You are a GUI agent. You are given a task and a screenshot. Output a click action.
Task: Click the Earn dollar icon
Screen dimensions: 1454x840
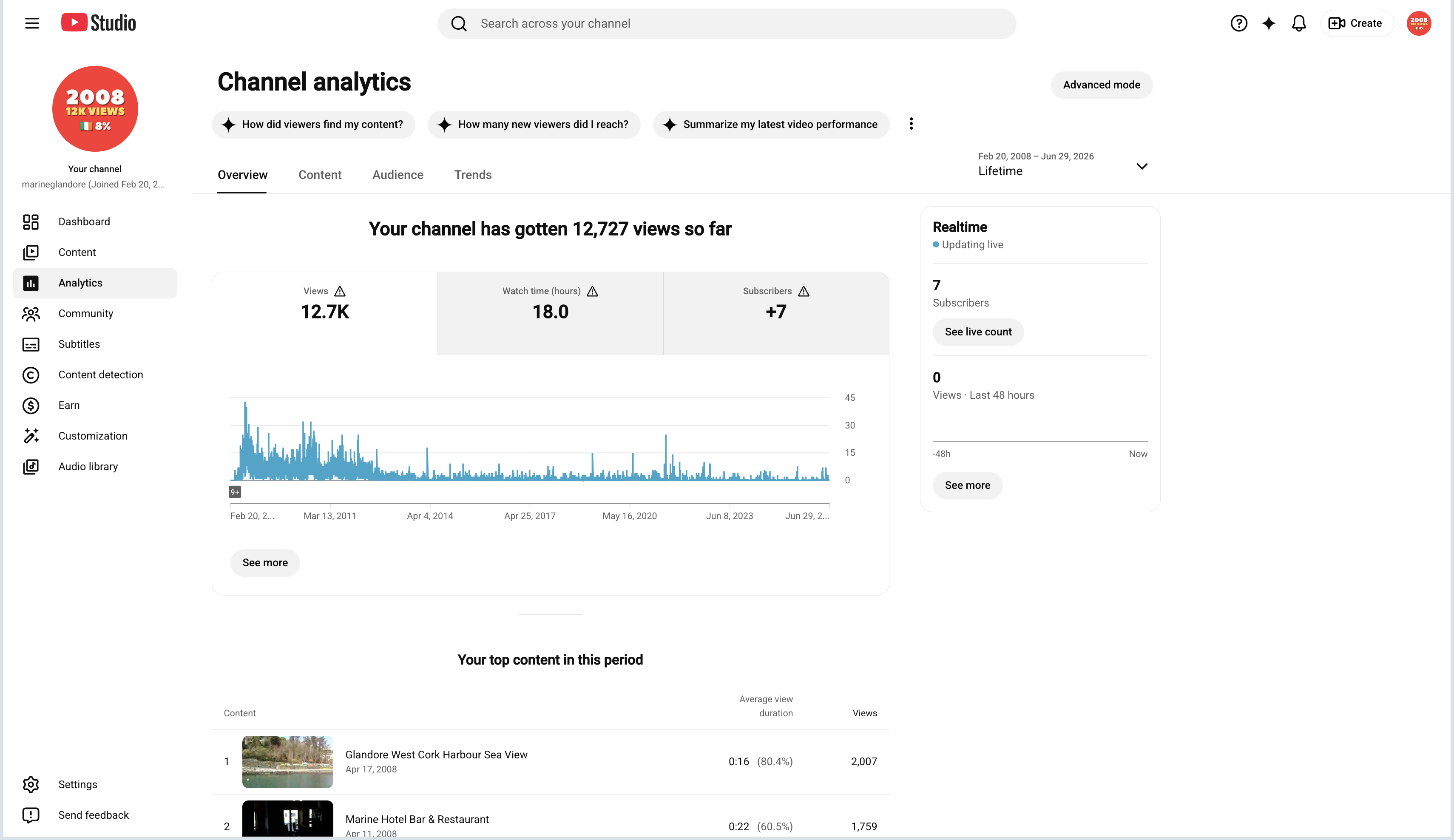31,405
